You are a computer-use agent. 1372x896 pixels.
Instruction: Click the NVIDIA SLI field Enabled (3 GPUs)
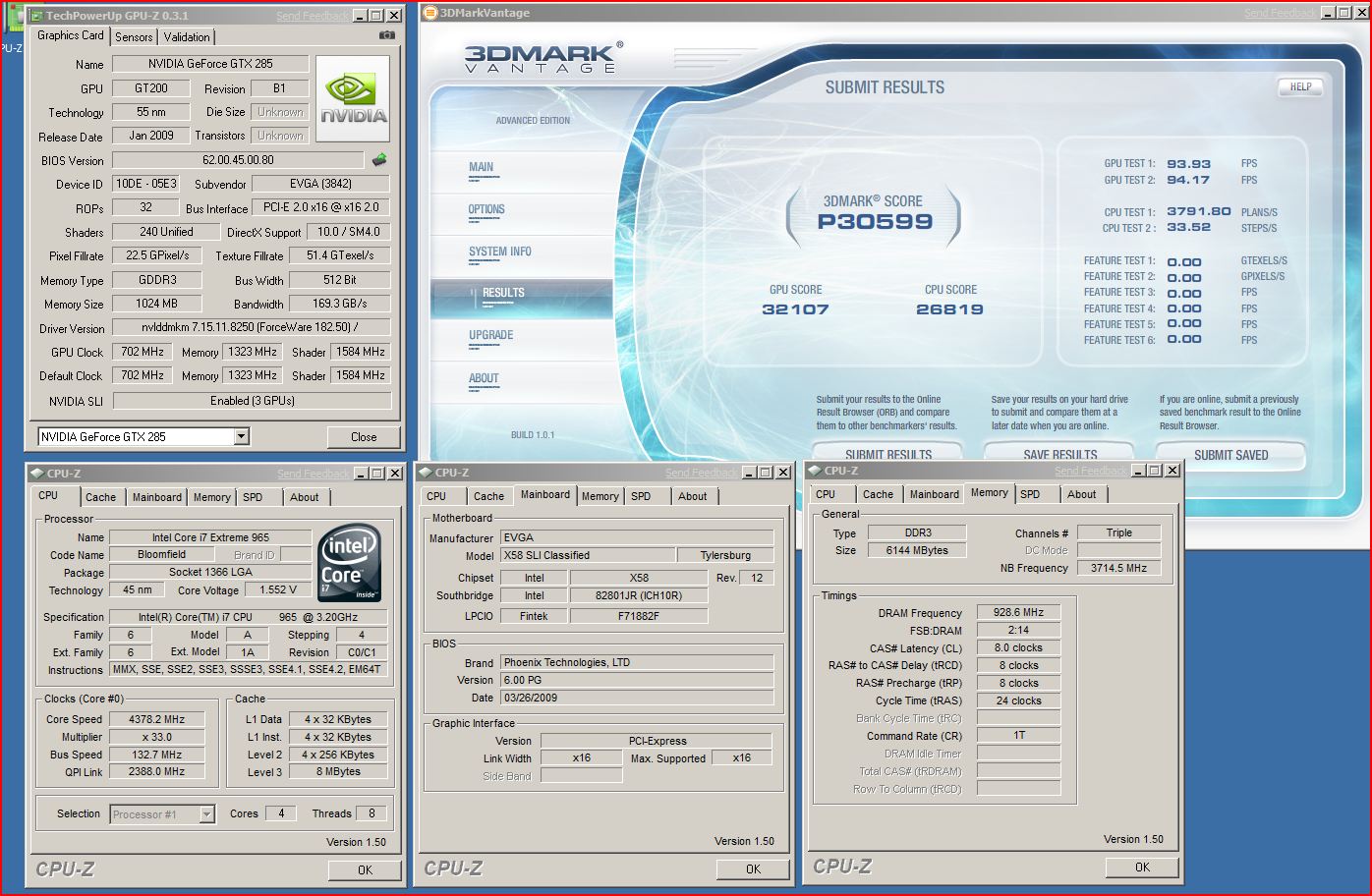(252, 401)
